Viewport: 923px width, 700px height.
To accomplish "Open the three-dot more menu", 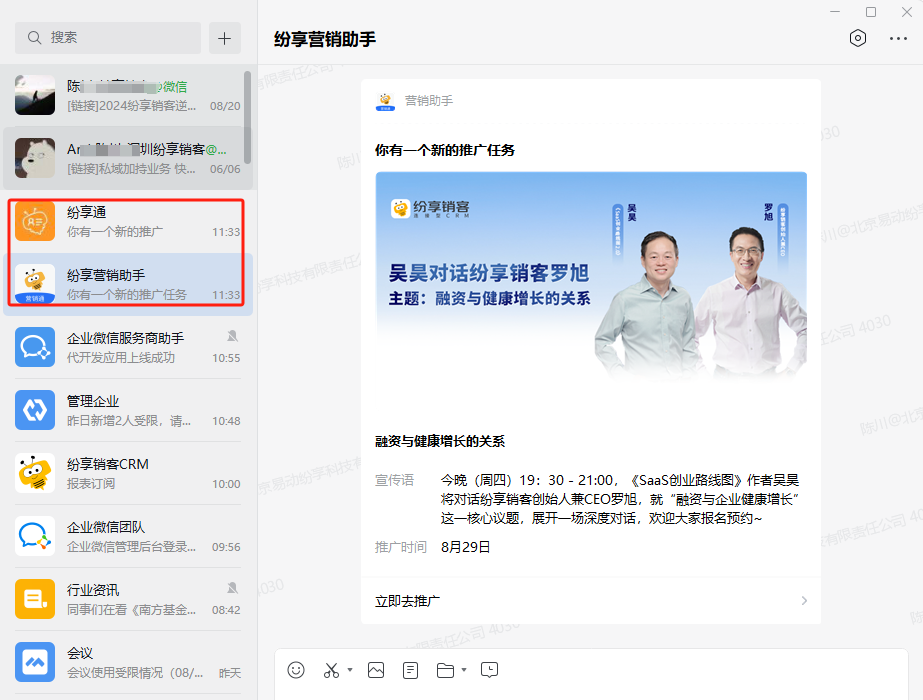I will tap(898, 38).
